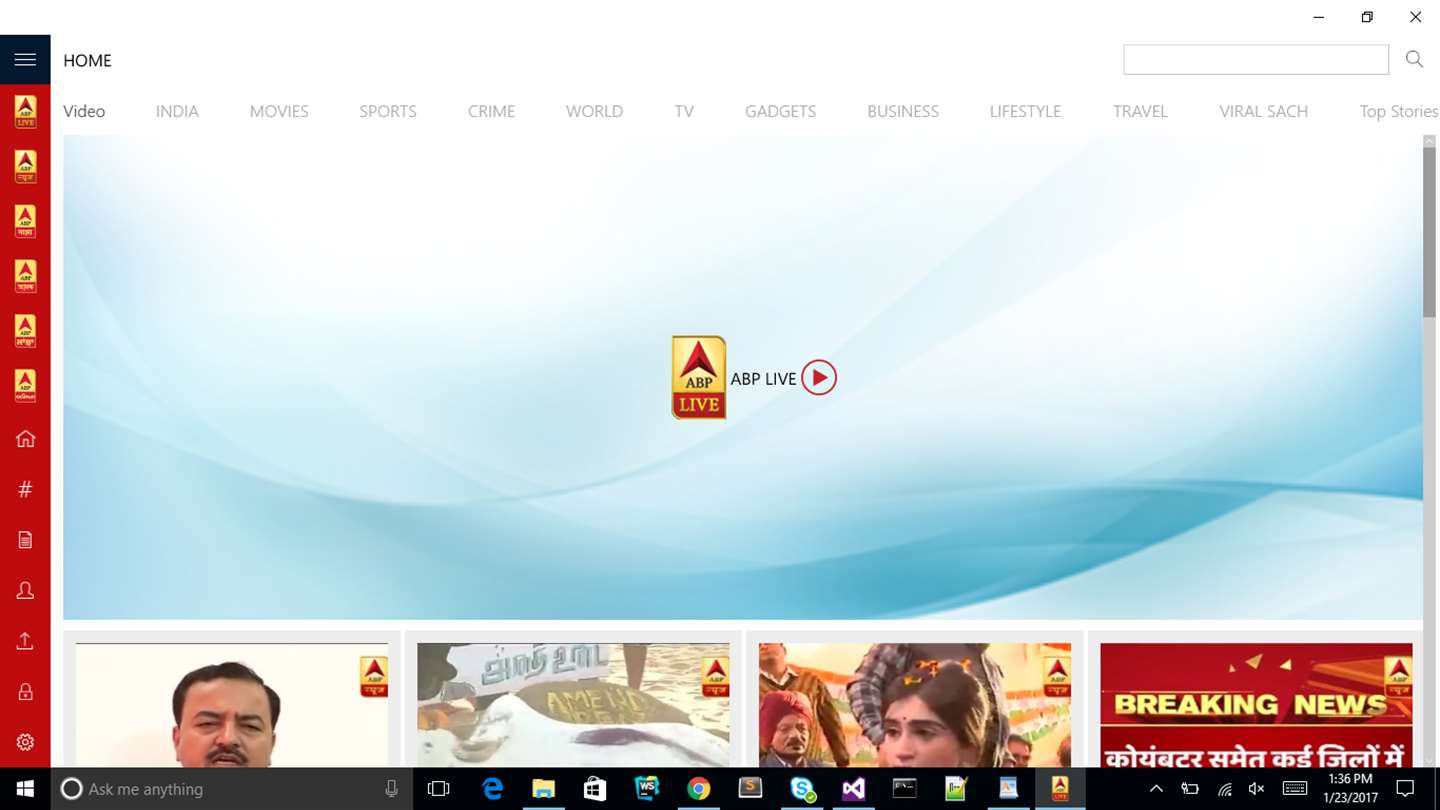Select ABP Live channel in the red sidebar
The height and width of the screenshot is (810, 1440).
(25, 111)
